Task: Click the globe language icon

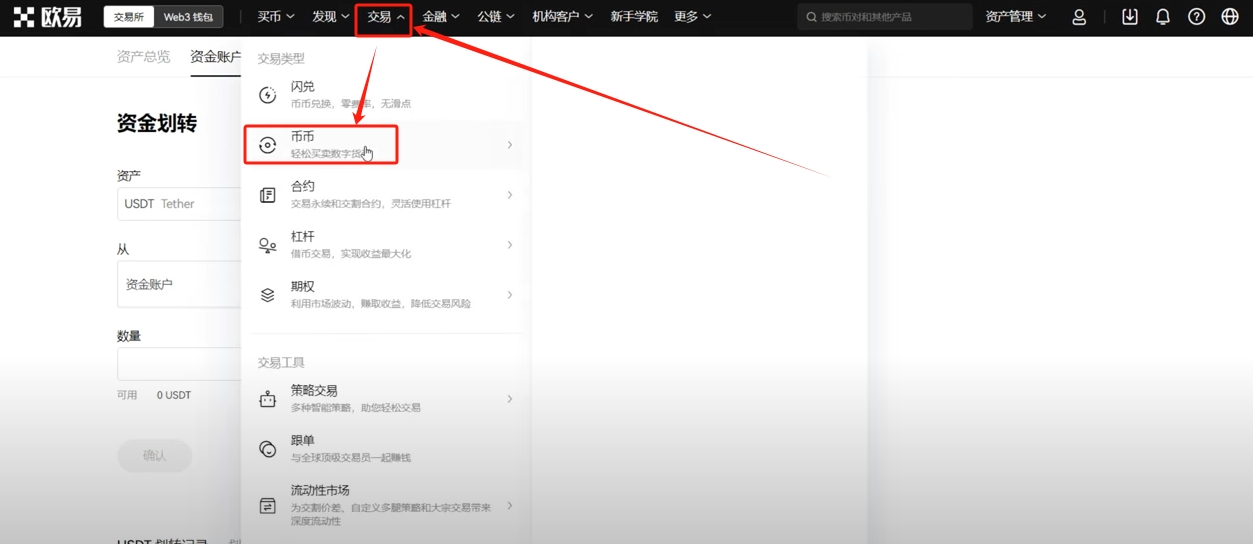Action: 1230,17
